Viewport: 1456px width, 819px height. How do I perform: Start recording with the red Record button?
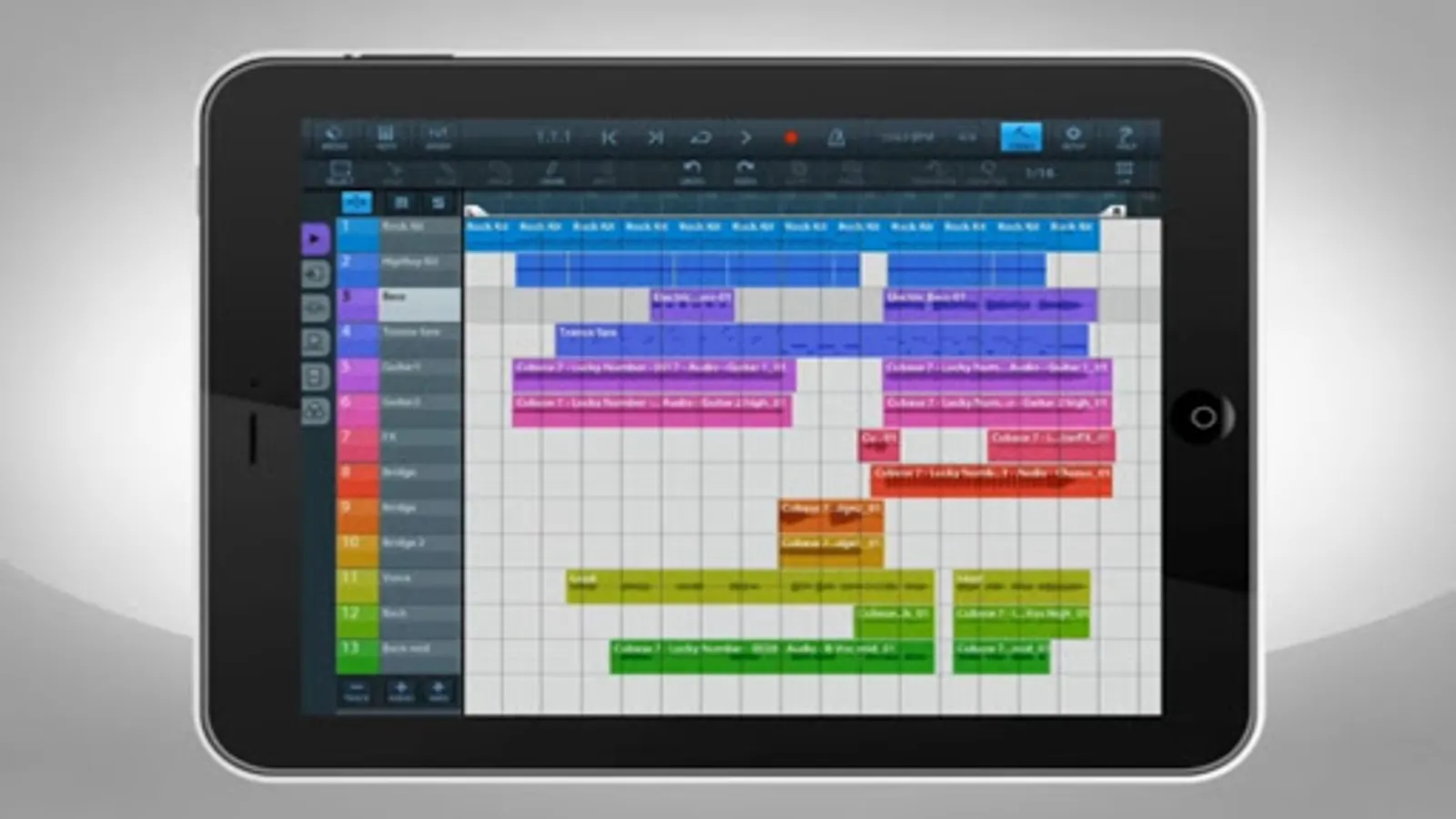pos(791,137)
